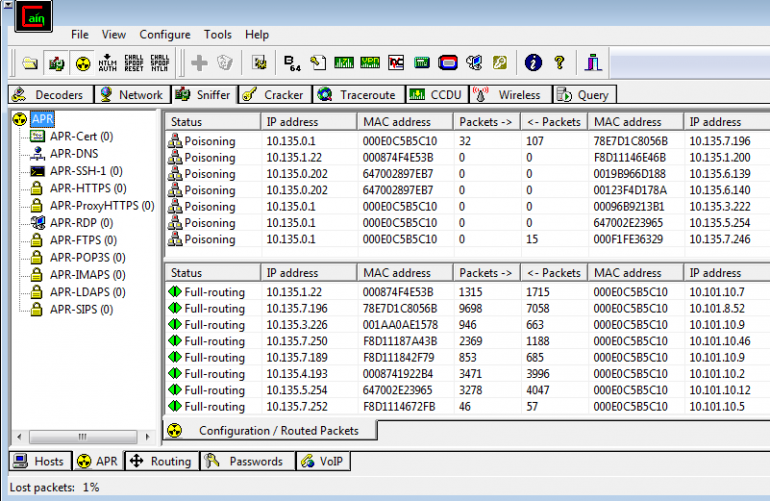Select the Configuration / Routed Packets tab
Image resolution: width=770 pixels, height=501 pixels.
[271, 430]
